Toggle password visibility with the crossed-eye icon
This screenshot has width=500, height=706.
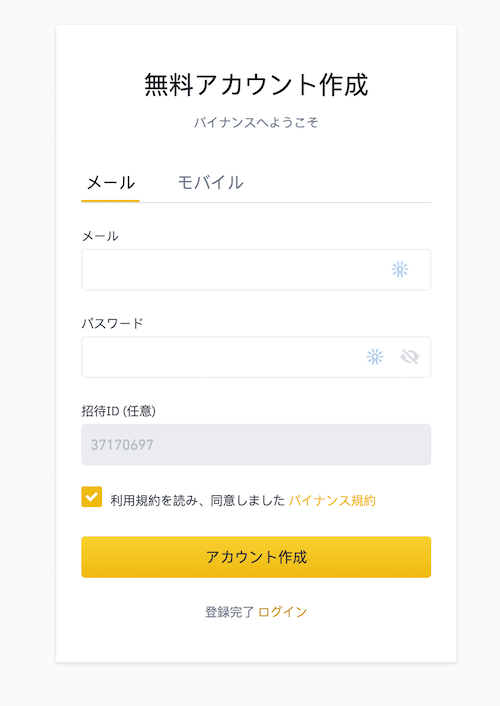tap(409, 357)
